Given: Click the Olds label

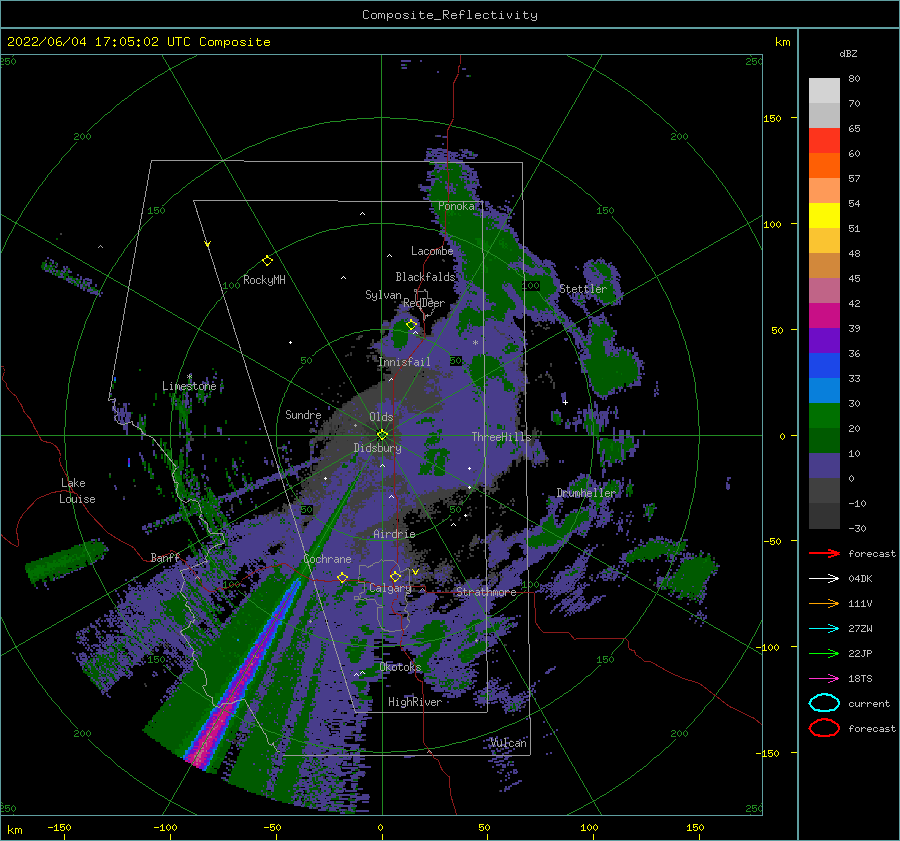Looking at the screenshot, I should 381,417.
